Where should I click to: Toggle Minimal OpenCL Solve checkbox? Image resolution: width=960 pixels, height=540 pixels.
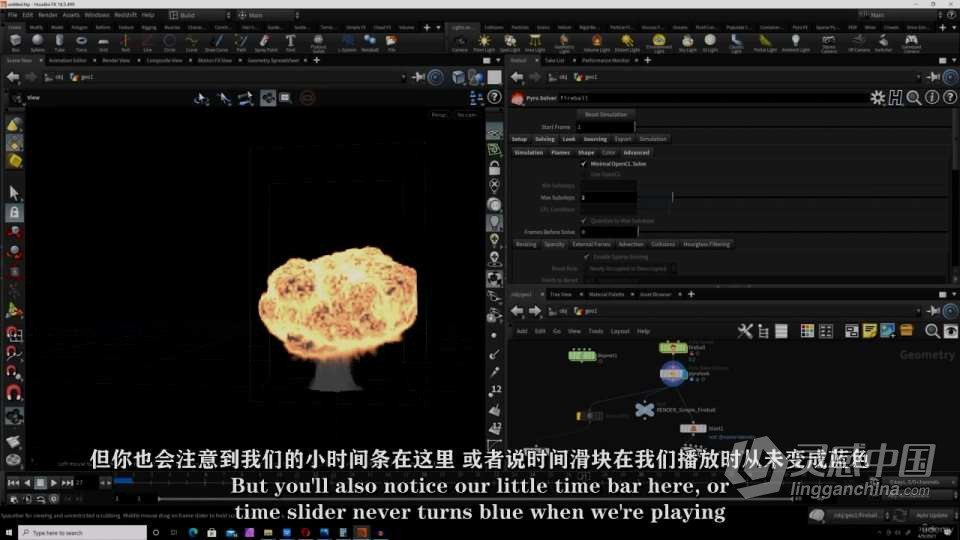[583, 164]
